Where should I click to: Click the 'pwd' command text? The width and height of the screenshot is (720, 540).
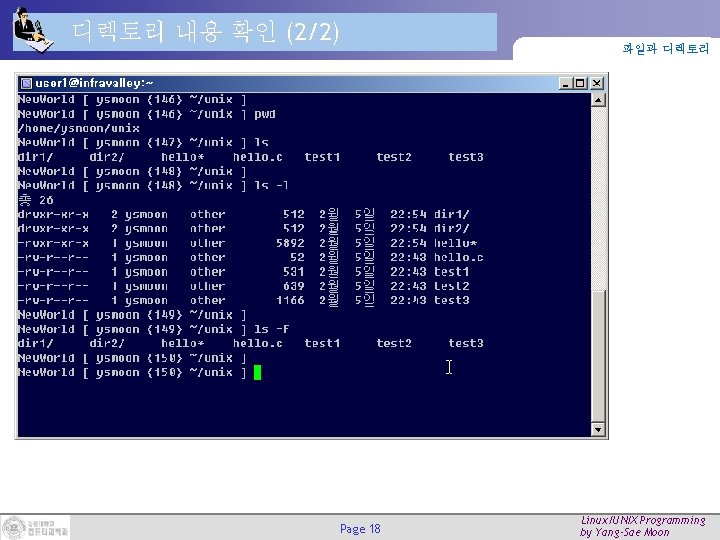click(x=265, y=114)
